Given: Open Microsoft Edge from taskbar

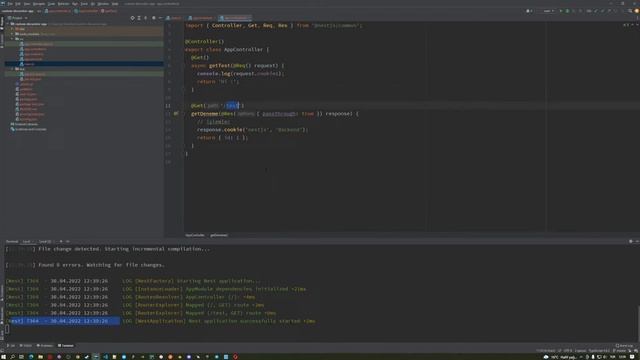Looking at the screenshot, I should pyautogui.click(x=31, y=357).
